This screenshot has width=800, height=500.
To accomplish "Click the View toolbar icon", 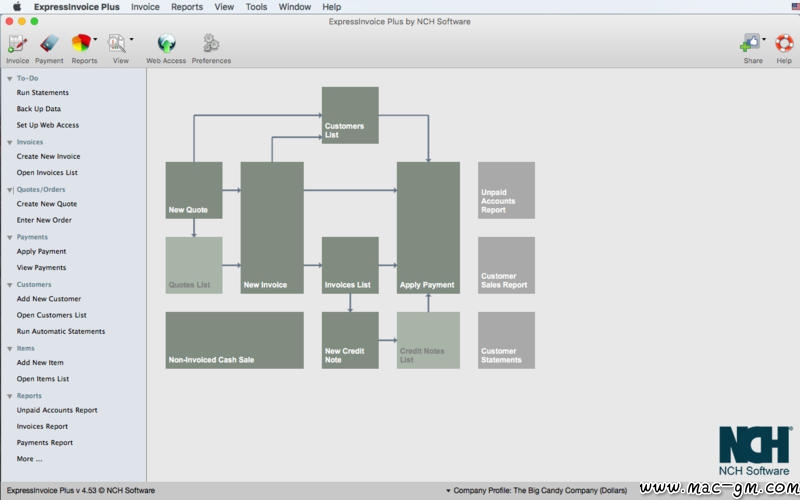I will click(x=117, y=44).
